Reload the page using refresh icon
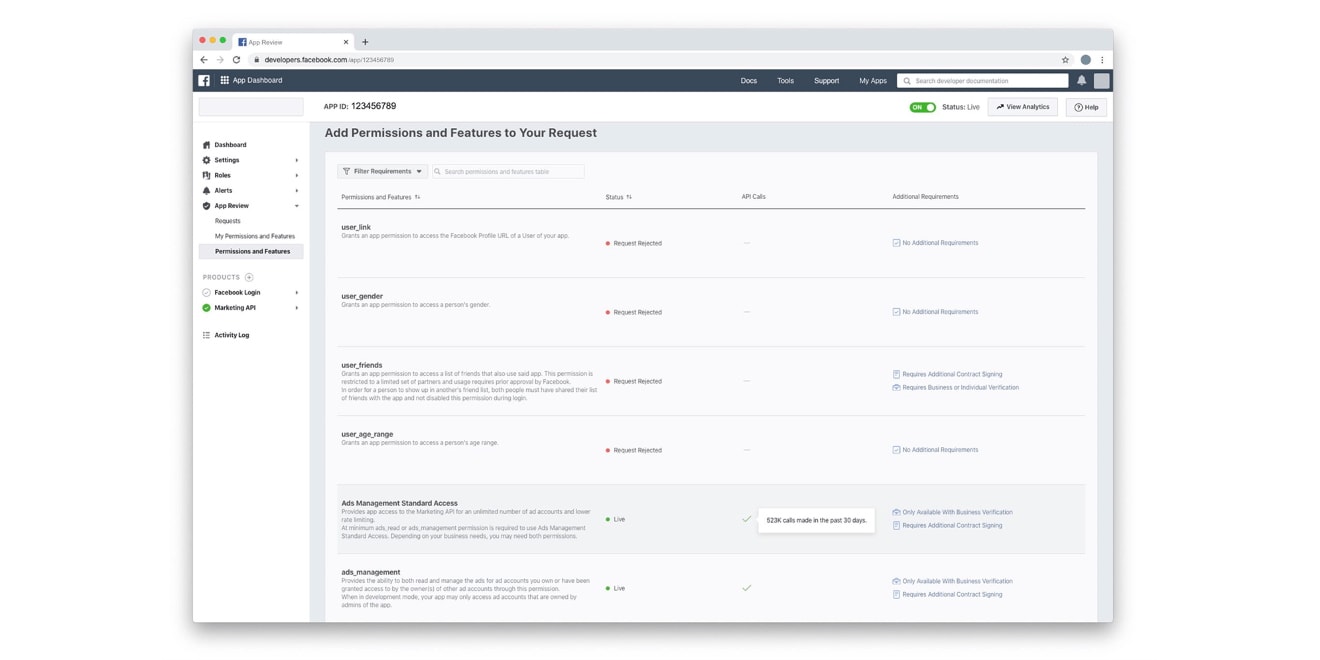Screen dimensions: 1320x660 (x=237, y=60)
